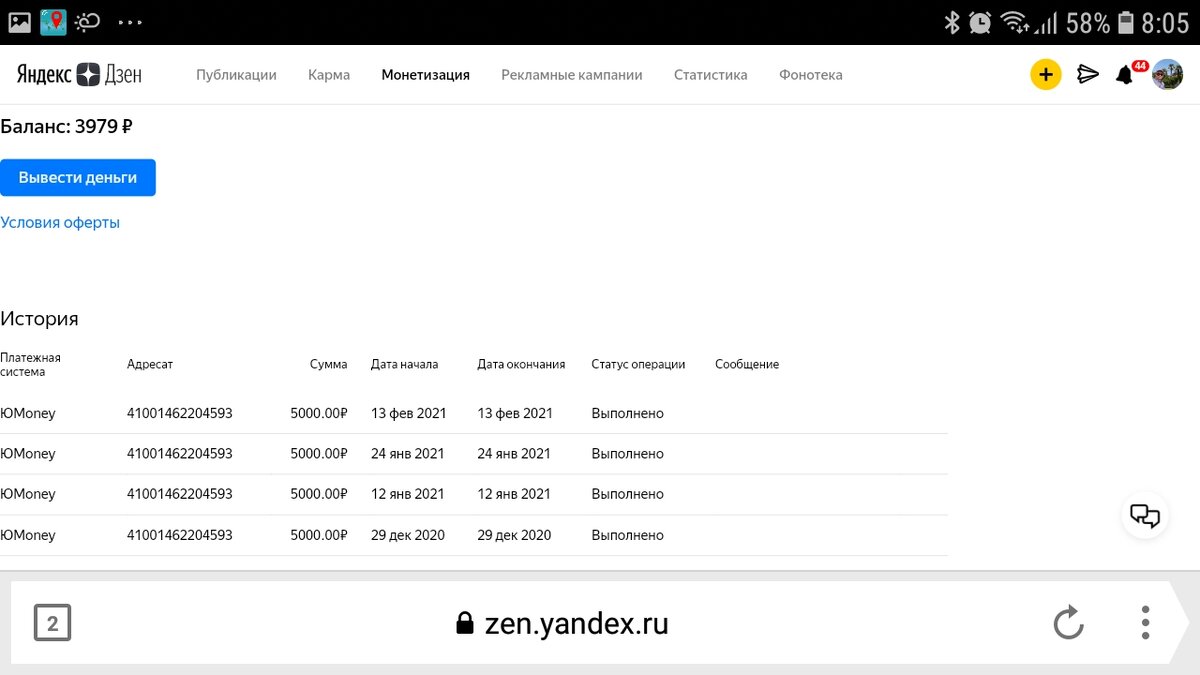This screenshot has width=1200, height=675.
Task: Tap the alarm clock status icon
Action: click(x=981, y=22)
